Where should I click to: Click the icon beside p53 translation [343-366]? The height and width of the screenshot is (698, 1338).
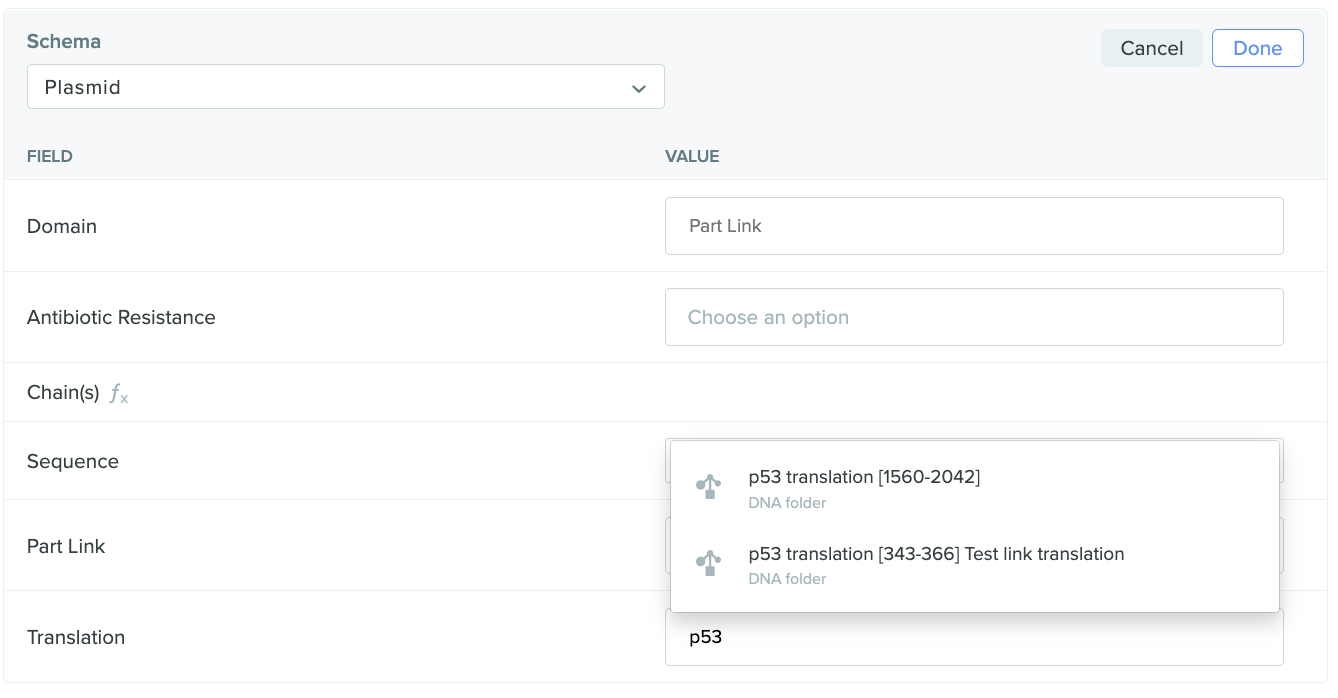(x=708, y=564)
